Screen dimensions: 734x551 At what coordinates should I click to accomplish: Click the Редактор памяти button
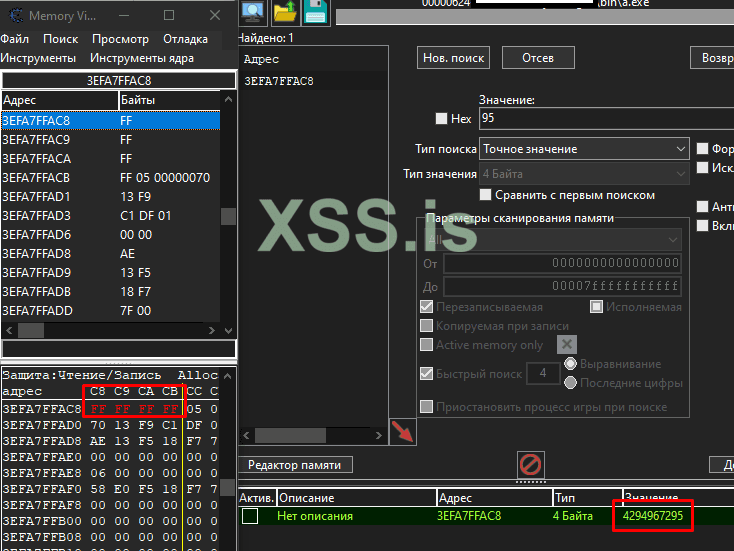pyautogui.click(x=294, y=465)
